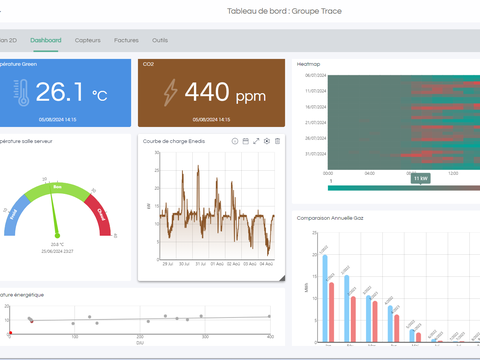Click the 04:00 heatmap time label

[370, 173]
